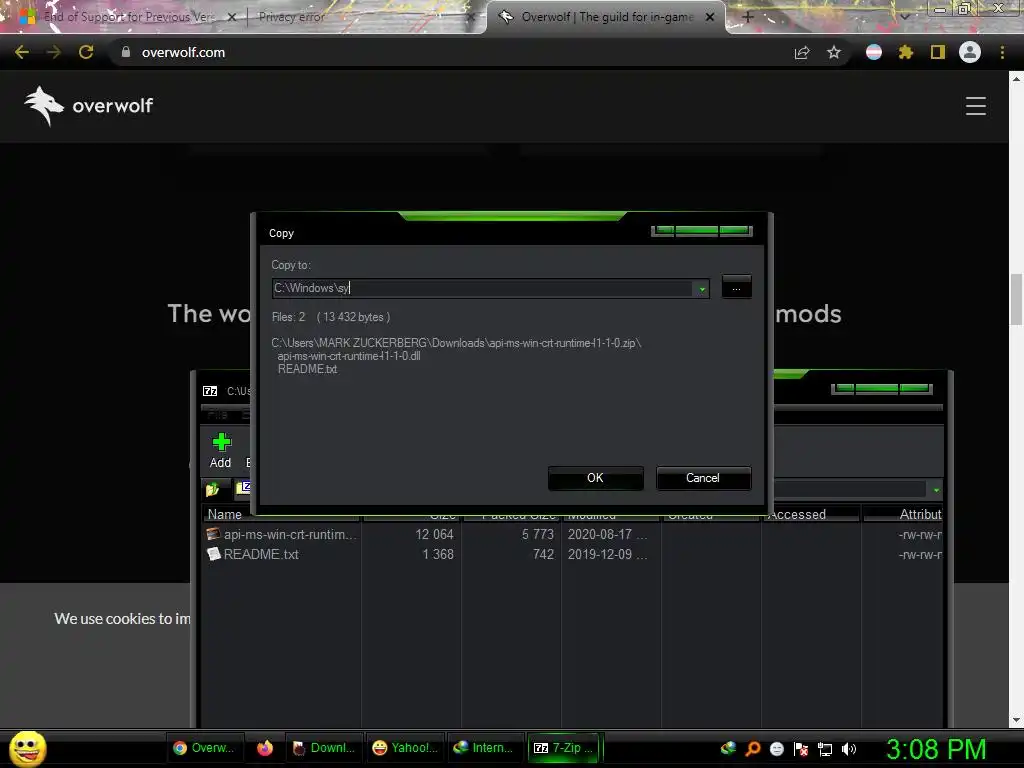The height and width of the screenshot is (768, 1024).
Task: Open a new browser tab
Action: tap(748, 17)
